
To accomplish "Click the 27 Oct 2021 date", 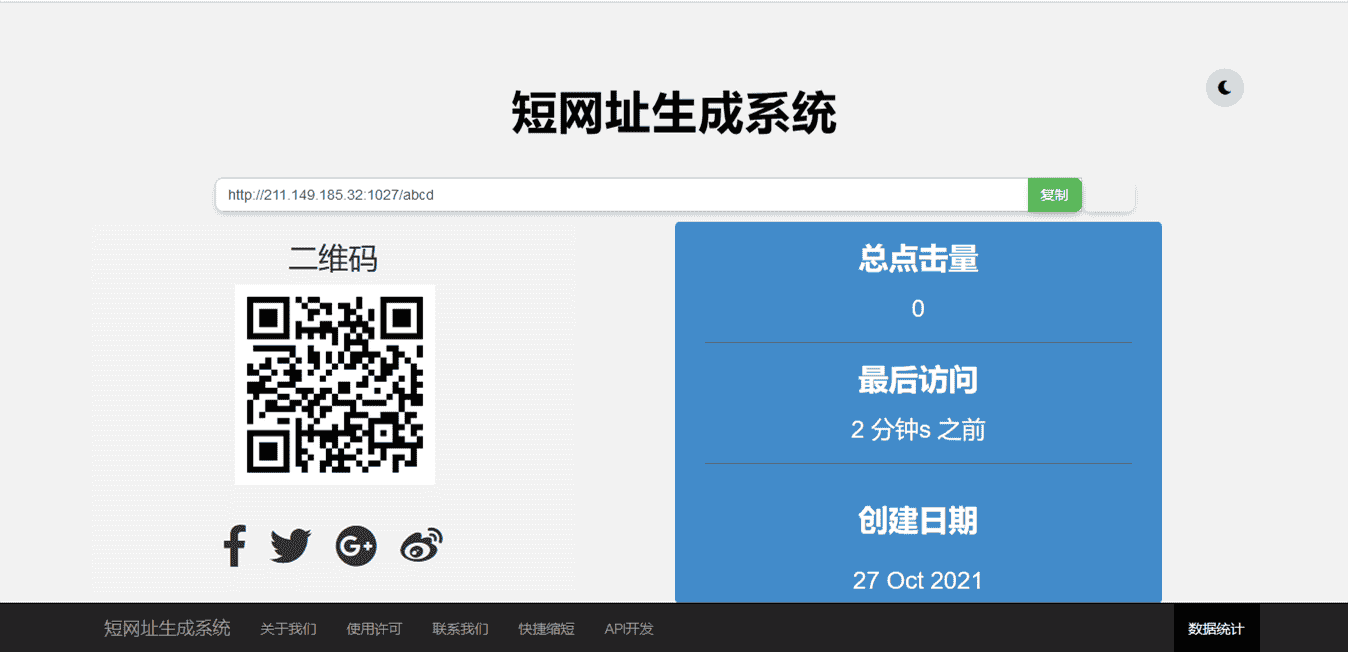I will (918, 580).
